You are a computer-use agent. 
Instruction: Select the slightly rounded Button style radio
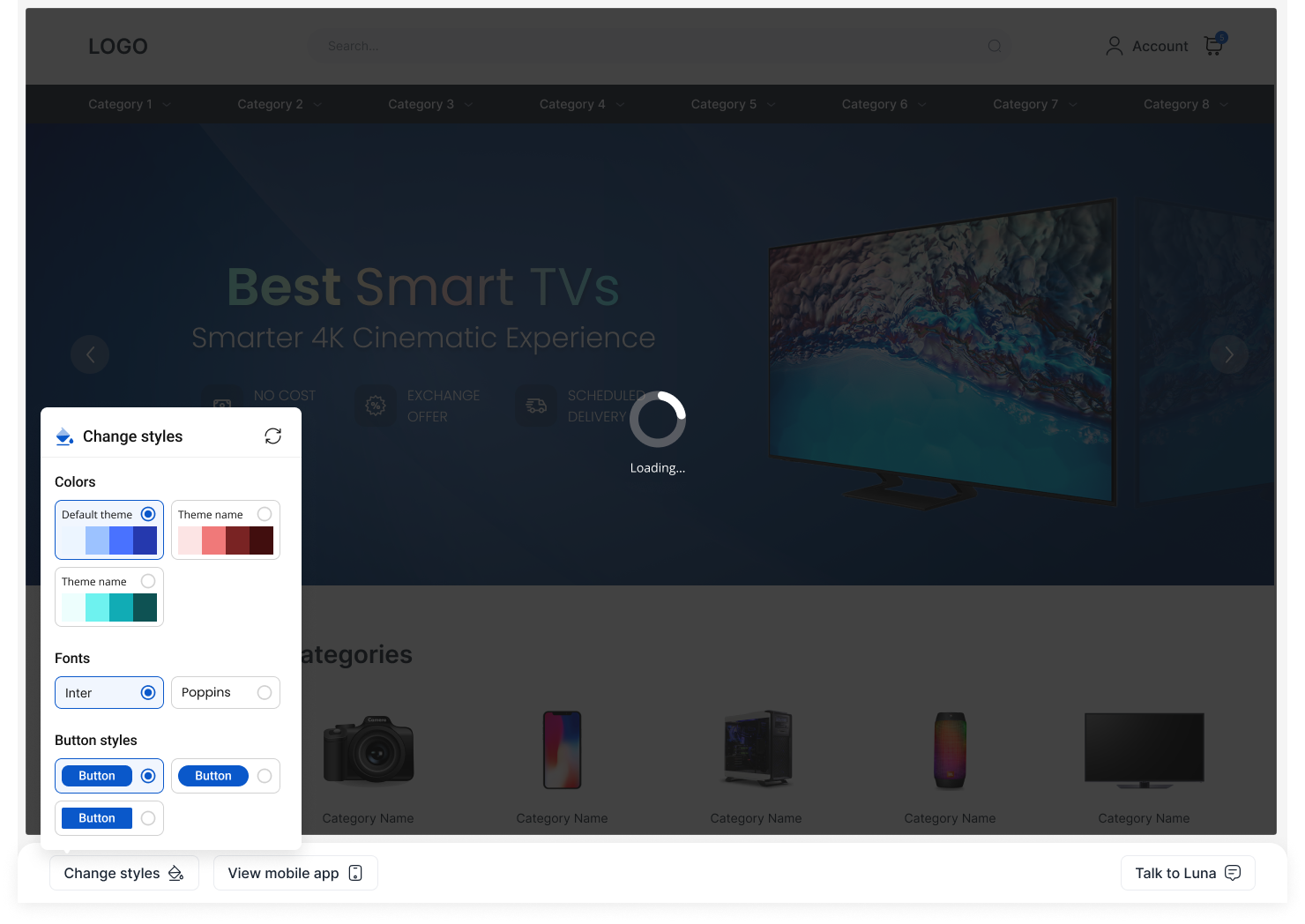click(x=148, y=776)
